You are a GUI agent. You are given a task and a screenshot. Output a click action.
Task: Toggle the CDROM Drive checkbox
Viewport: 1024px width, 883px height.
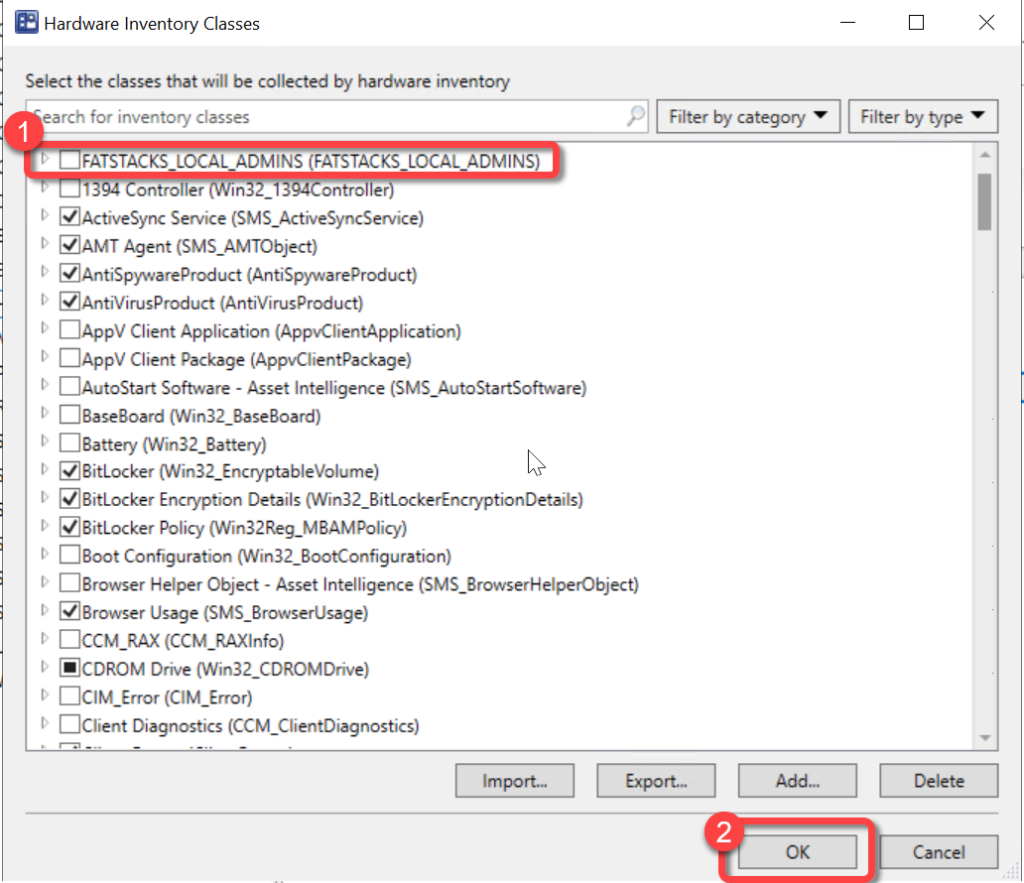pos(69,669)
